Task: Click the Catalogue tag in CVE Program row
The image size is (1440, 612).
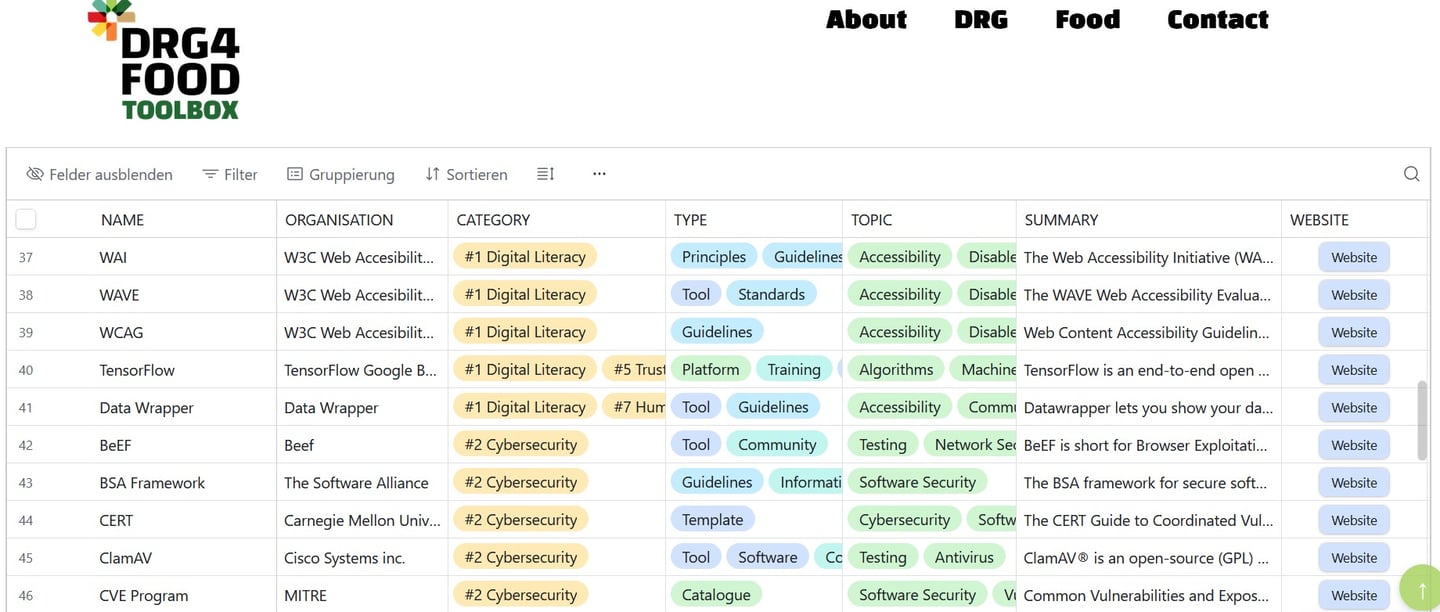Action: [x=716, y=595]
